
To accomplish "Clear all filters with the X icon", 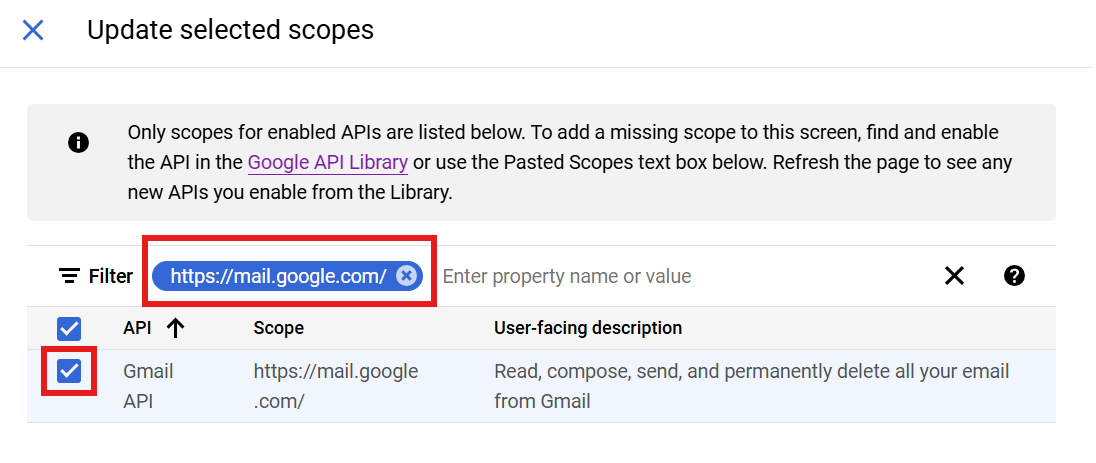I will (x=954, y=276).
